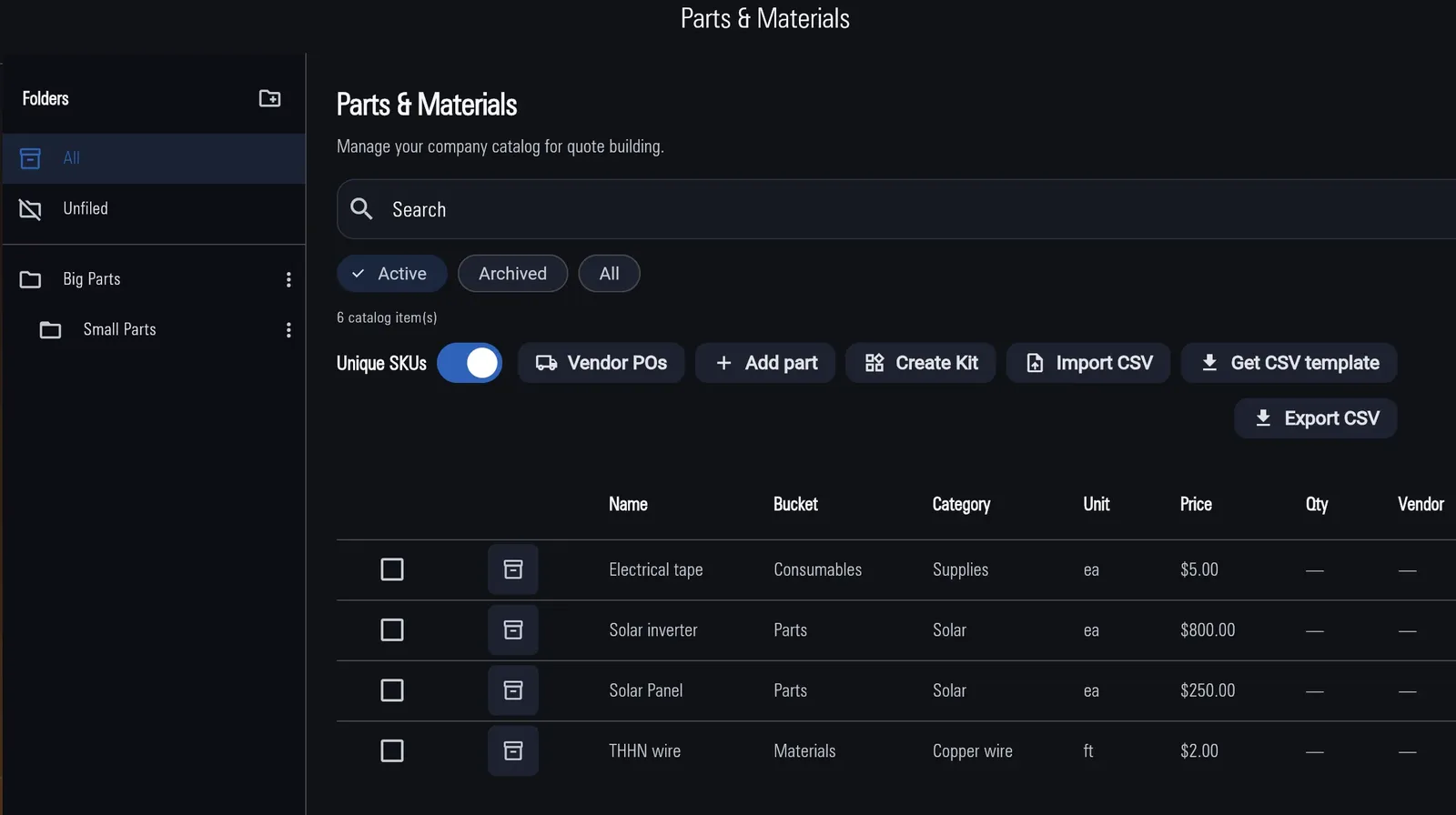Tick the Solar inverter row checkbox
This screenshot has width=1456, height=815.
coord(392,629)
